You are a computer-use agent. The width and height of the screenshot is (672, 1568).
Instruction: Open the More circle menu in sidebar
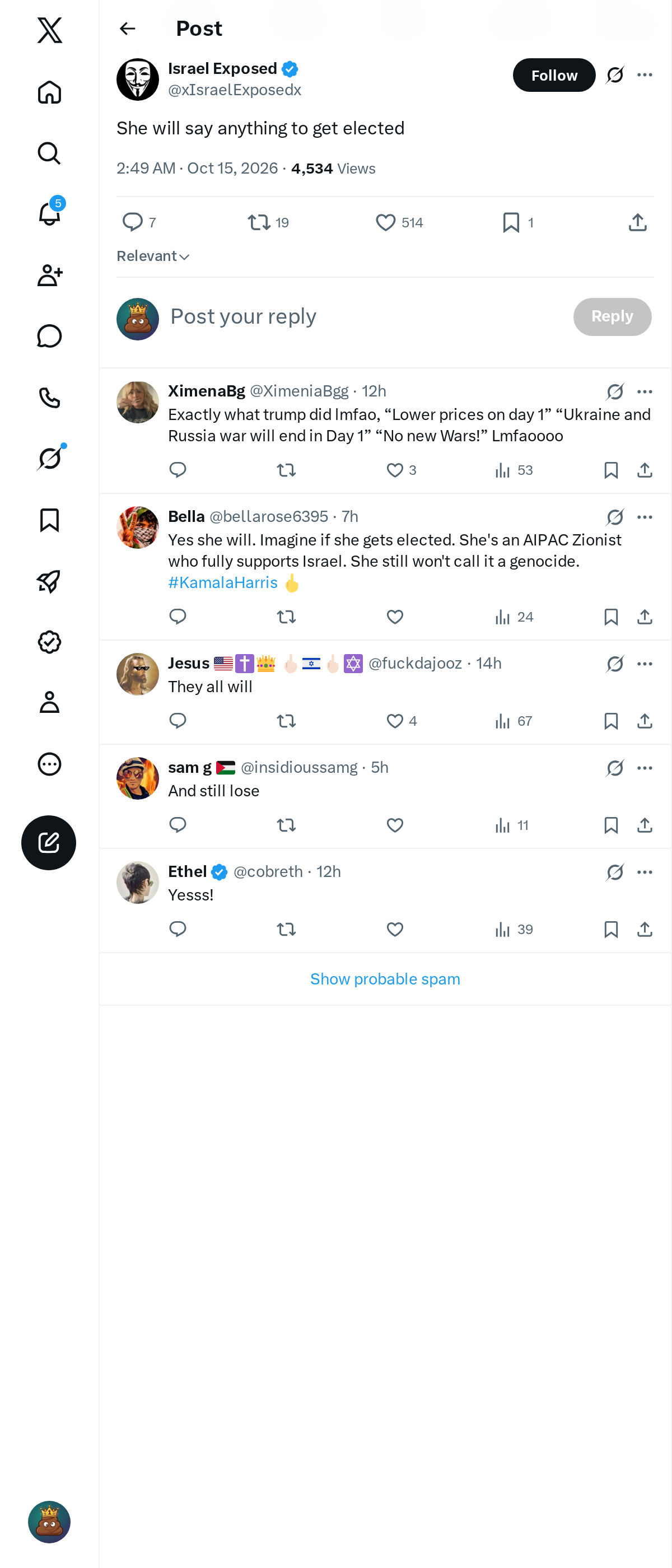pos(49,764)
